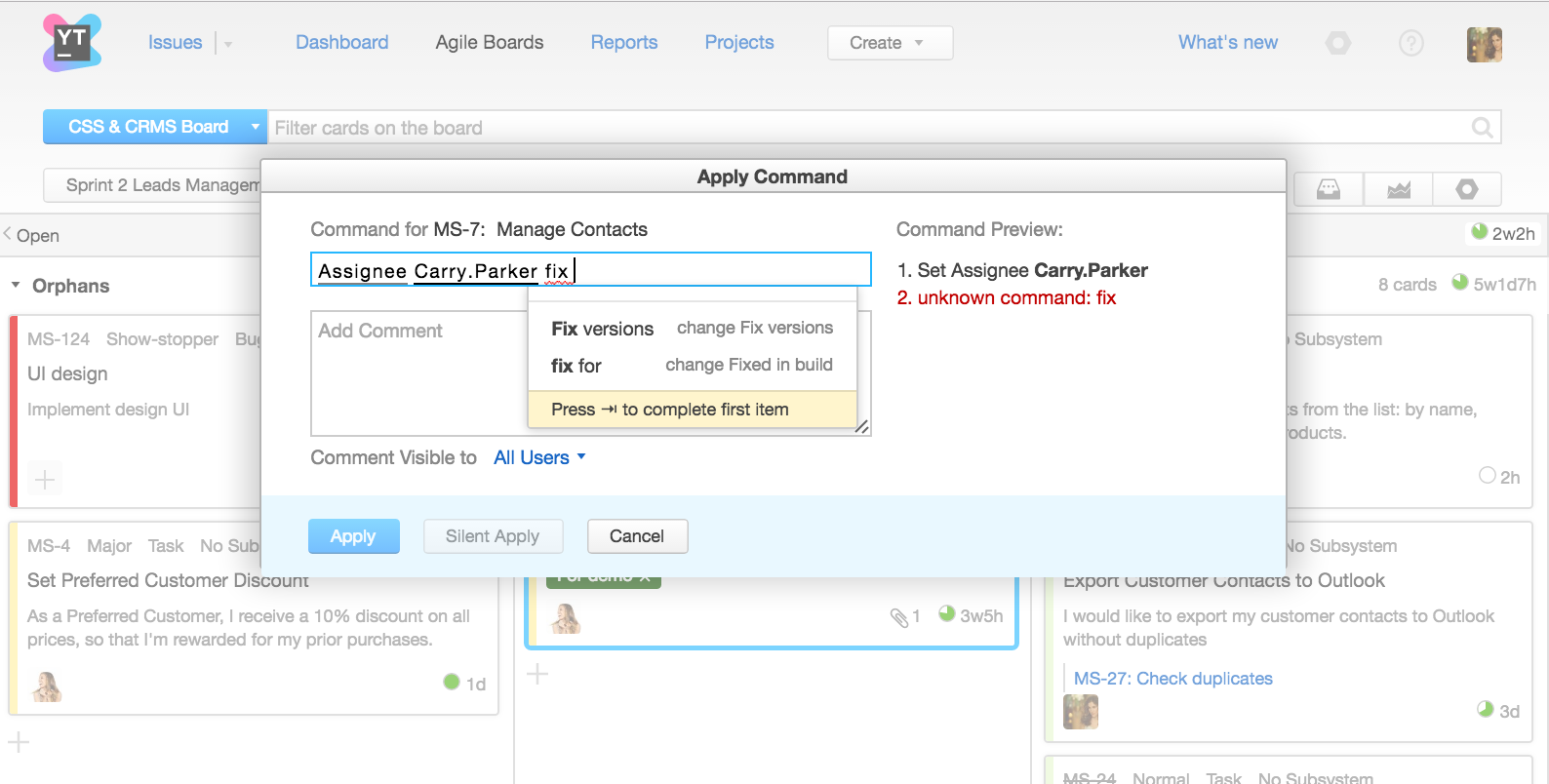Viewport: 1549px width, 784px height.
Task: Click the search magnifier in filter bar
Action: tap(1482, 128)
